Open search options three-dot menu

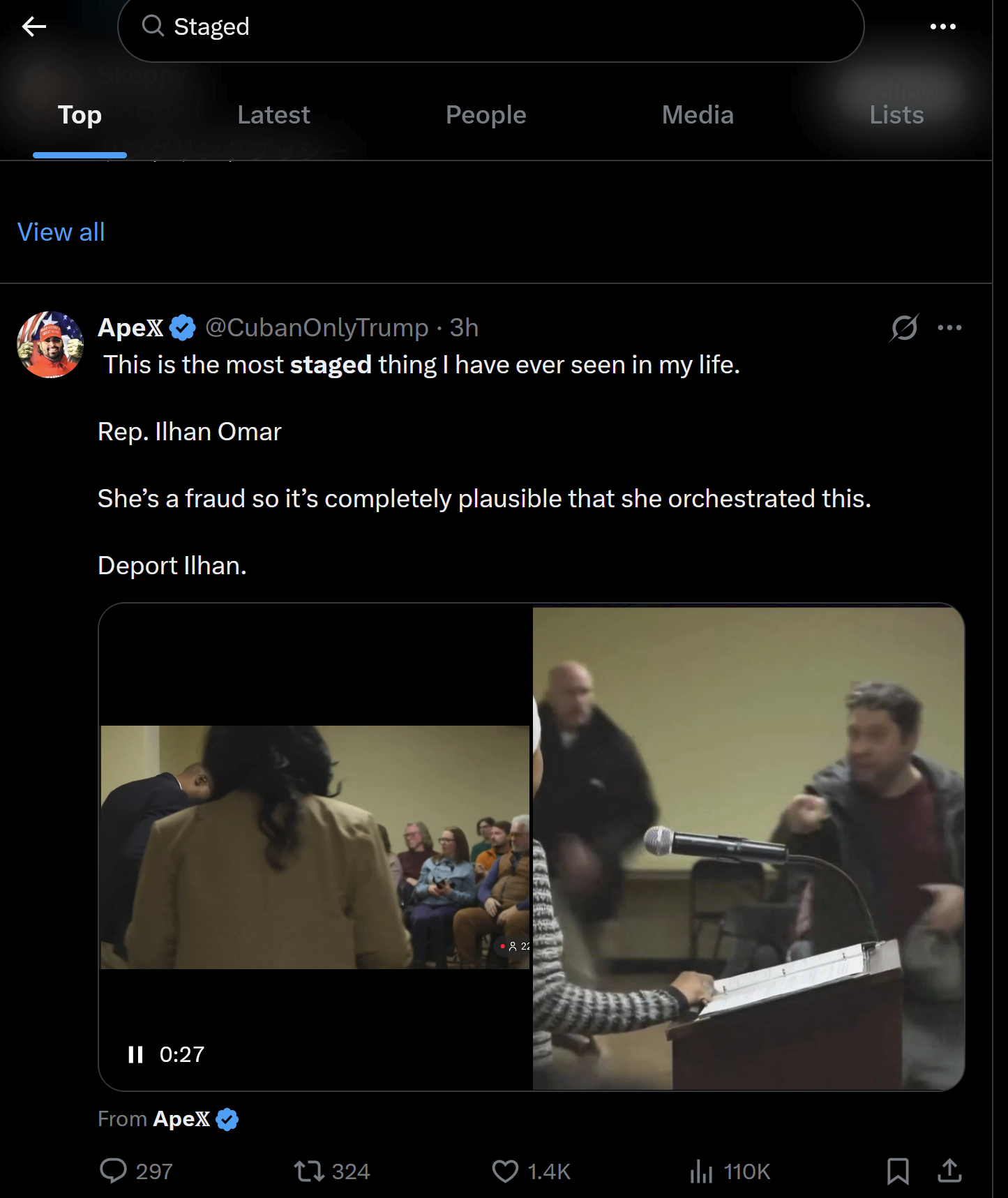pos(942,27)
